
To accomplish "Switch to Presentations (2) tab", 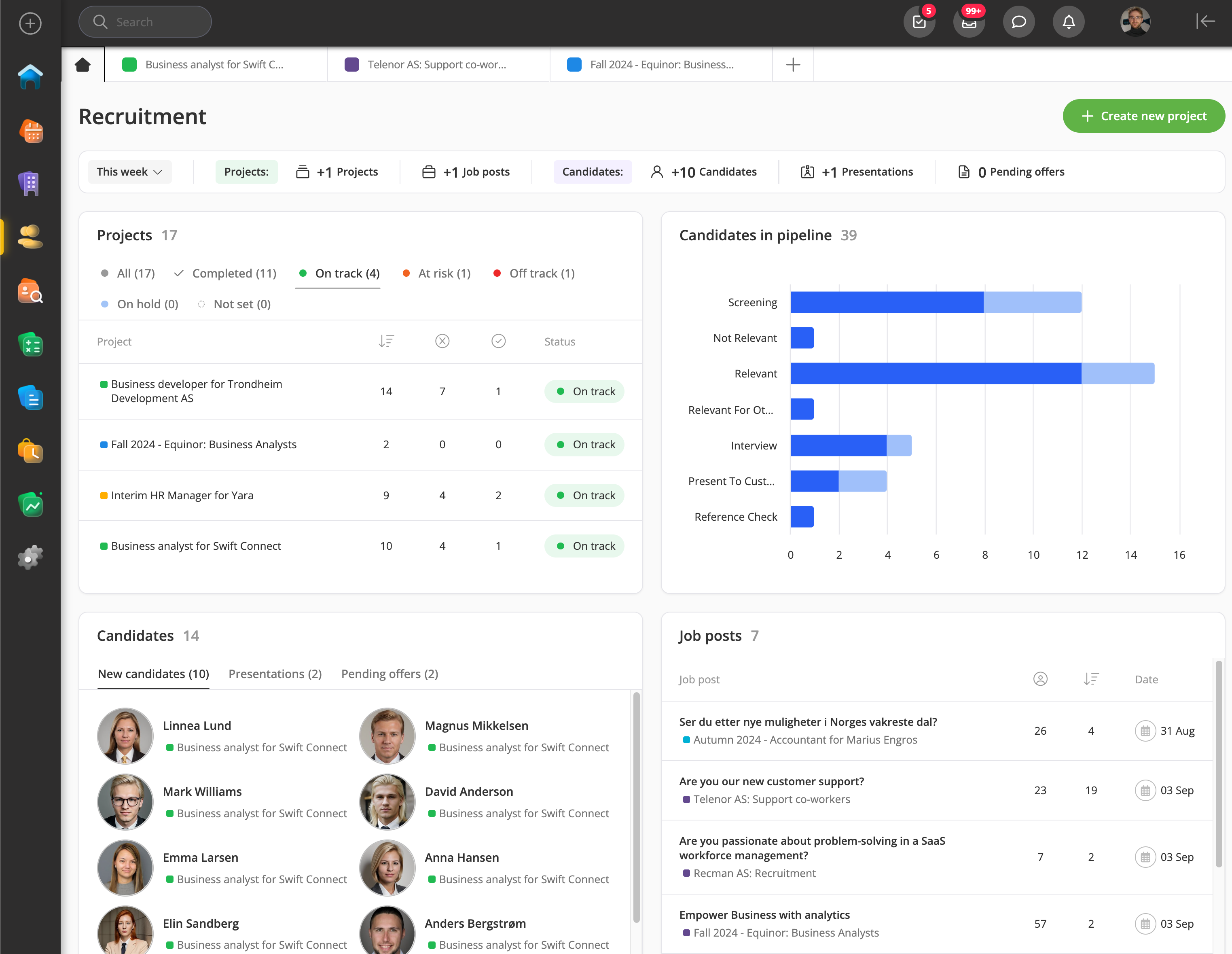I will tap(275, 674).
